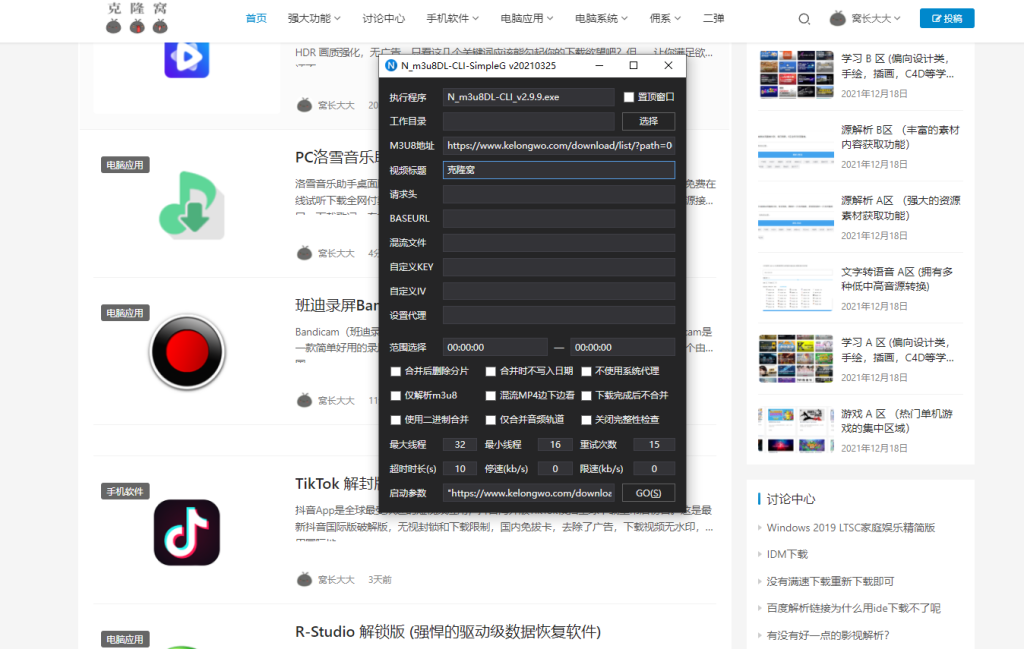The height and width of the screenshot is (649, 1024).
Task: Open 百度解析链接 discussion link
Action: [x=853, y=608]
